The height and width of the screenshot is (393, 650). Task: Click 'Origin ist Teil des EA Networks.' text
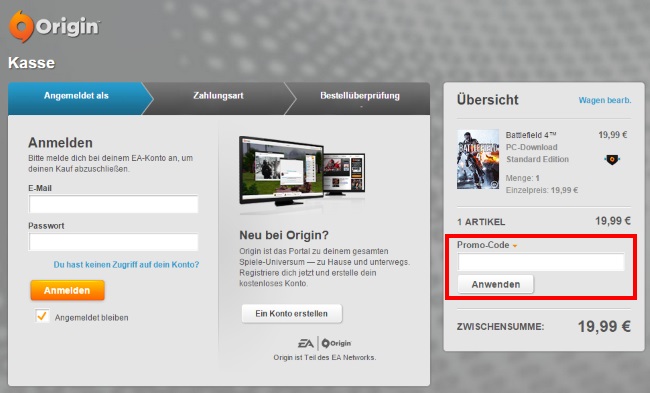[325, 357]
